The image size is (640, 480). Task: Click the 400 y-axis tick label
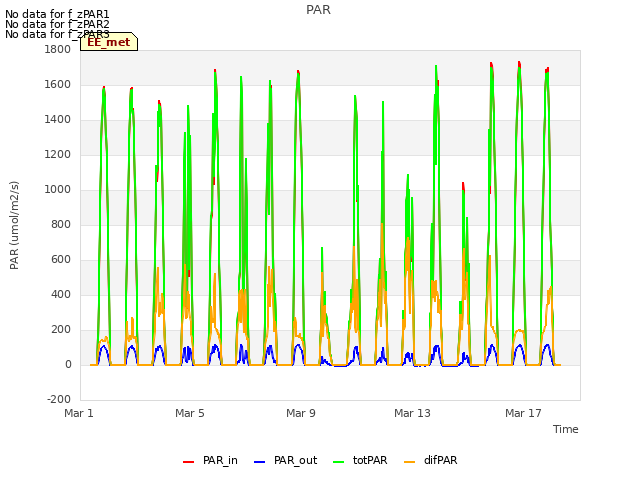(61, 295)
